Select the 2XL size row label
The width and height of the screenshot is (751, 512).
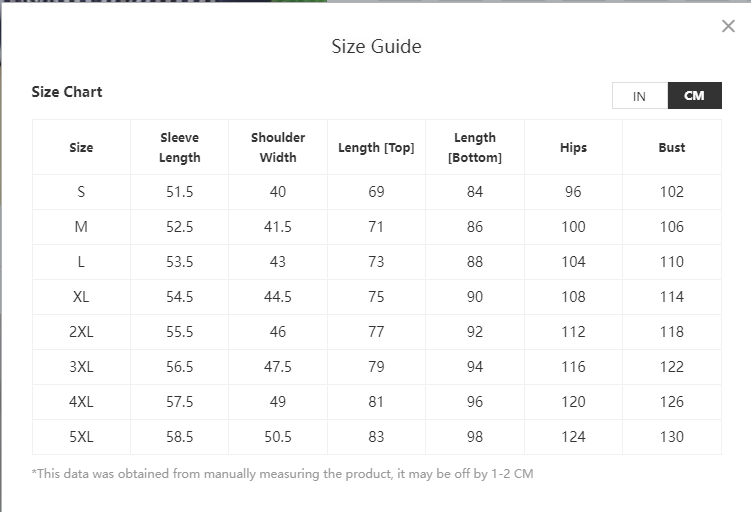pyautogui.click(x=81, y=332)
